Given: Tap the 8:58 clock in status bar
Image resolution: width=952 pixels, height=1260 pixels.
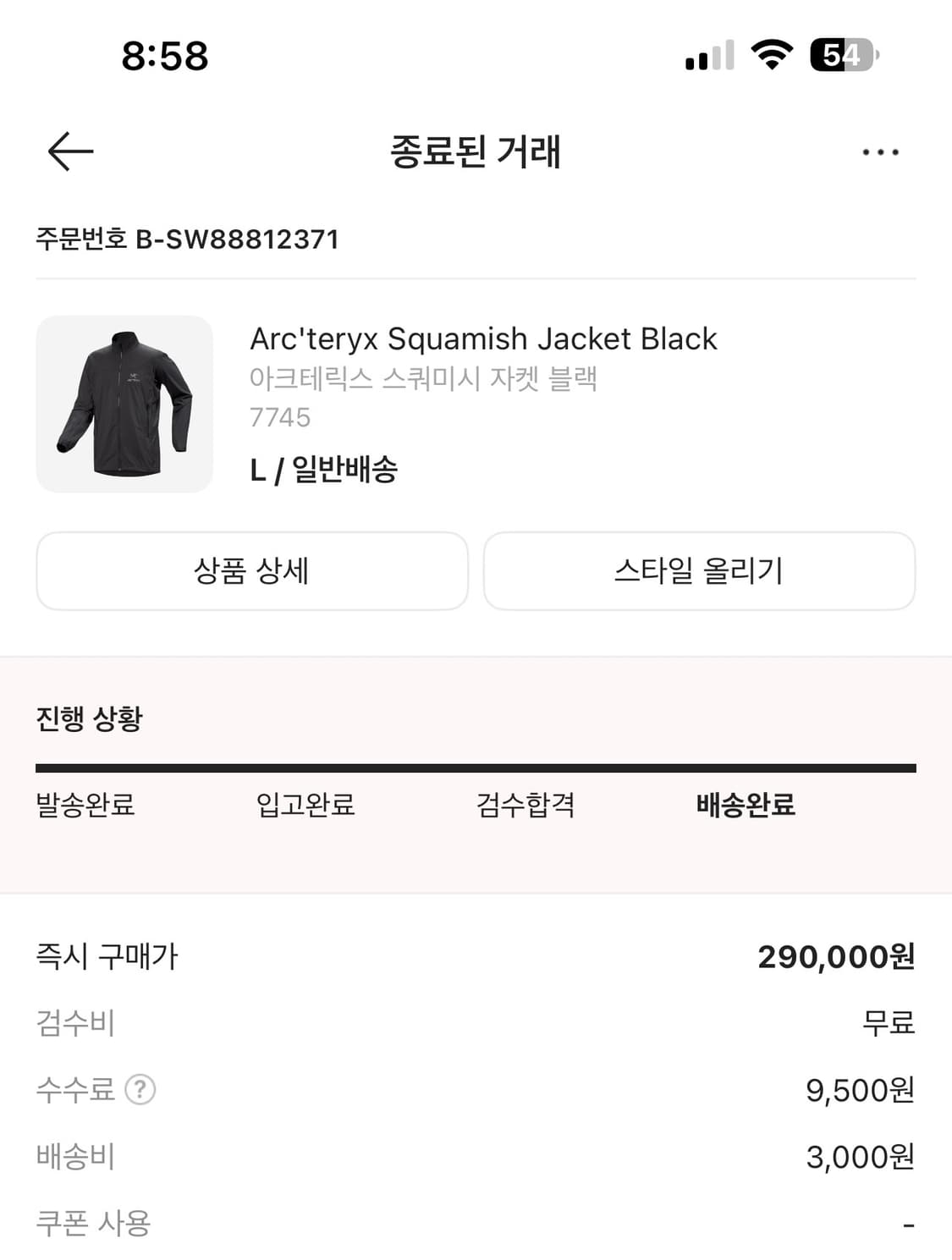Looking at the screenshot, I should click(x=165, y=56).
